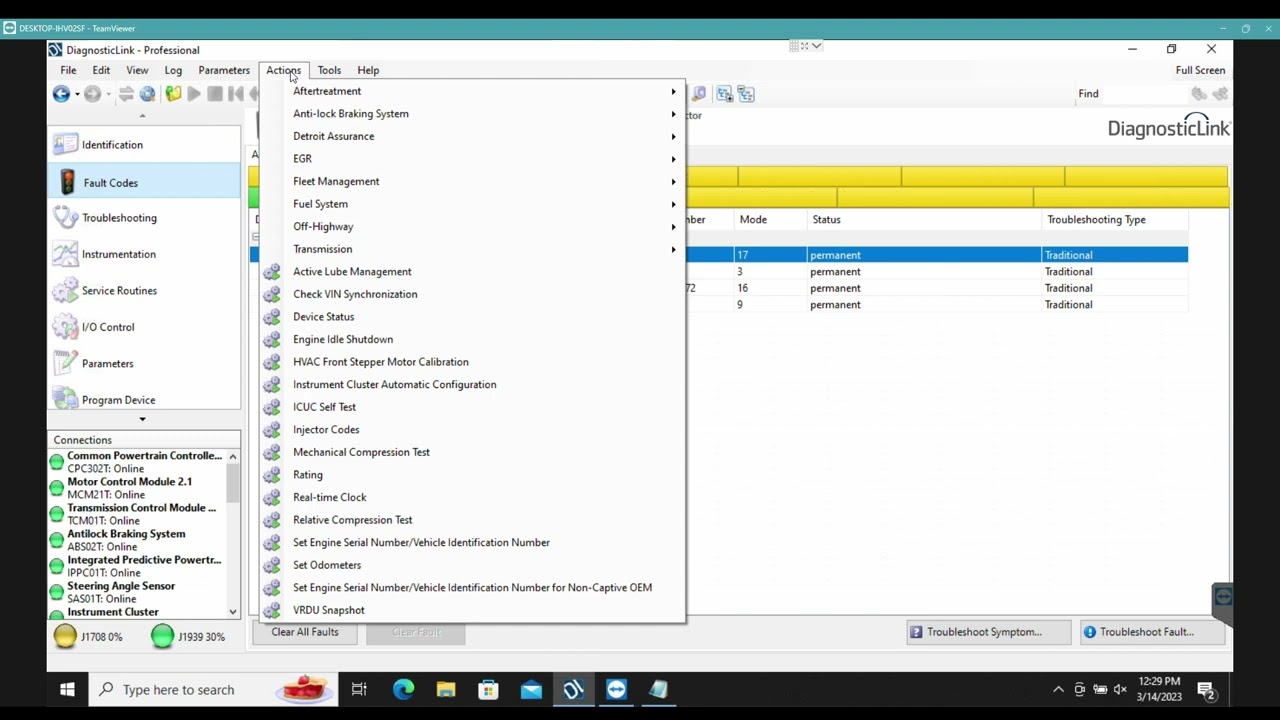Open Microsoft Edge from taskbar
The height and width of the screenshot is (720, 1280).
(x=403, y=690)
